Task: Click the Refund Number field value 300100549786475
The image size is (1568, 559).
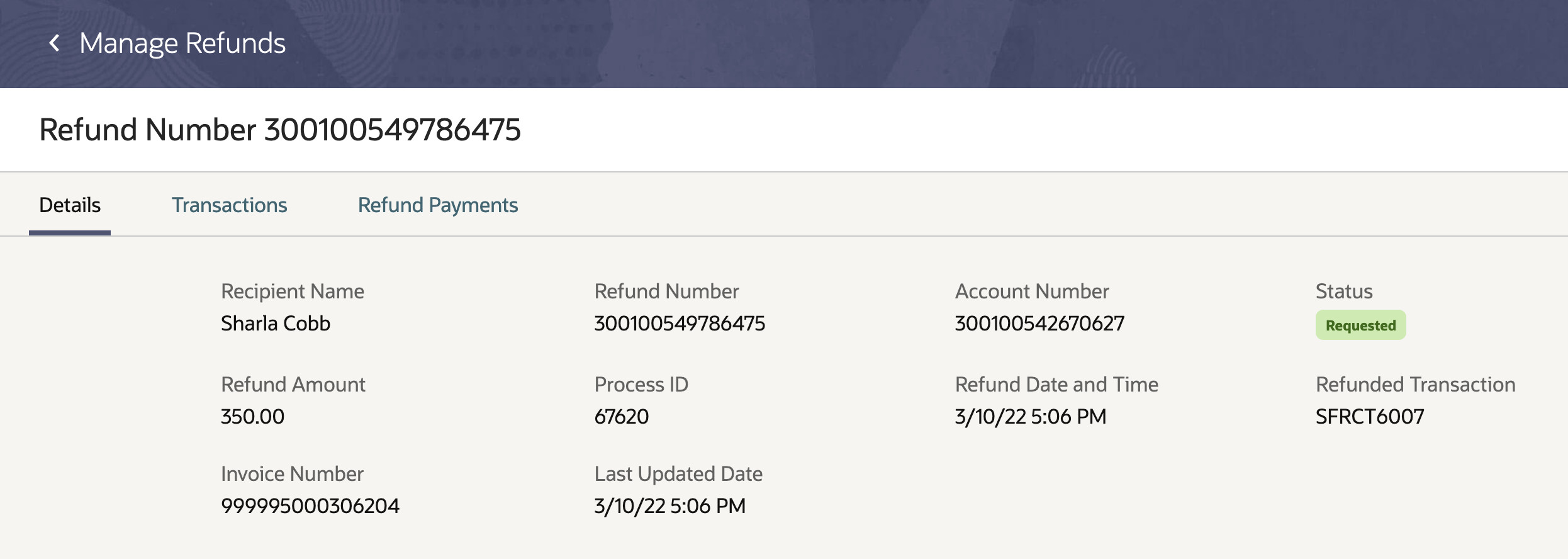Action: pos(680,324)
